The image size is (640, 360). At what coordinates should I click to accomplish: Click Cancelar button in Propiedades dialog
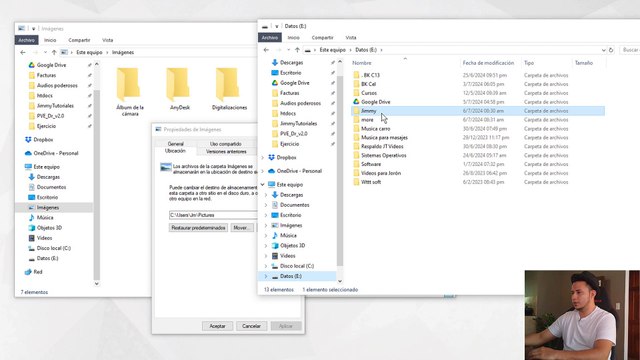(x=251, y=326)
